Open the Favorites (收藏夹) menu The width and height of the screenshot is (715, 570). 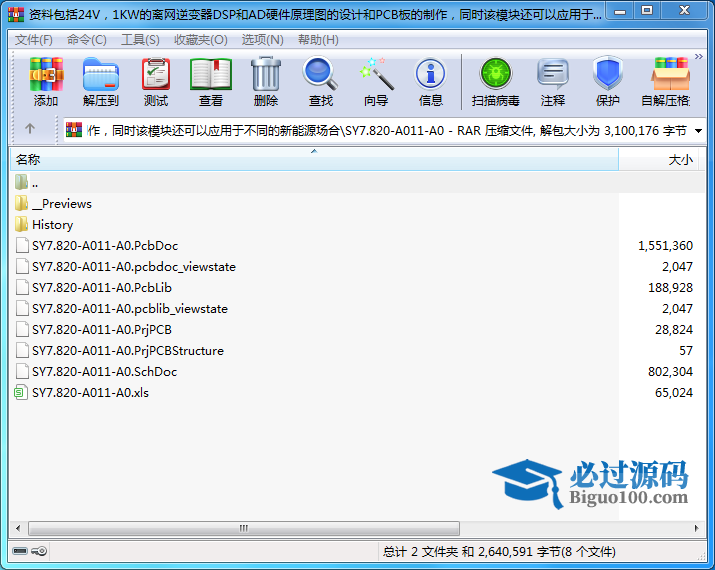pyautogui.click(x=201, y=40)
